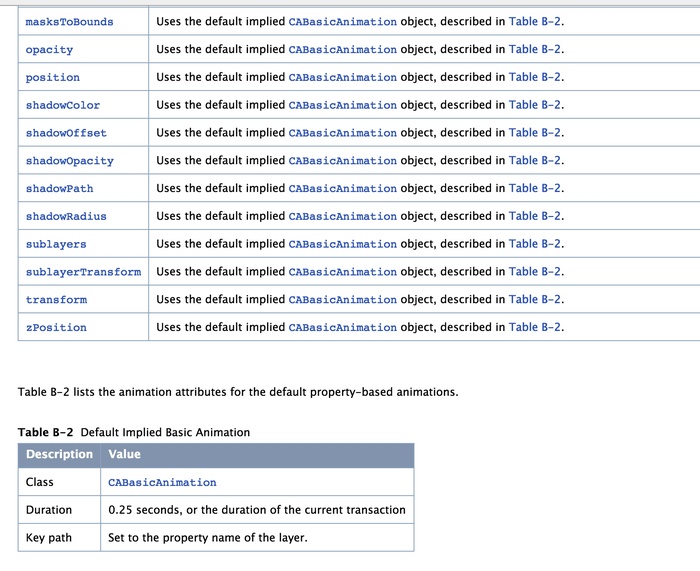700x571 pixels.
Task: Open the shadowOffset property link
Action: click(x=66, y=133)
